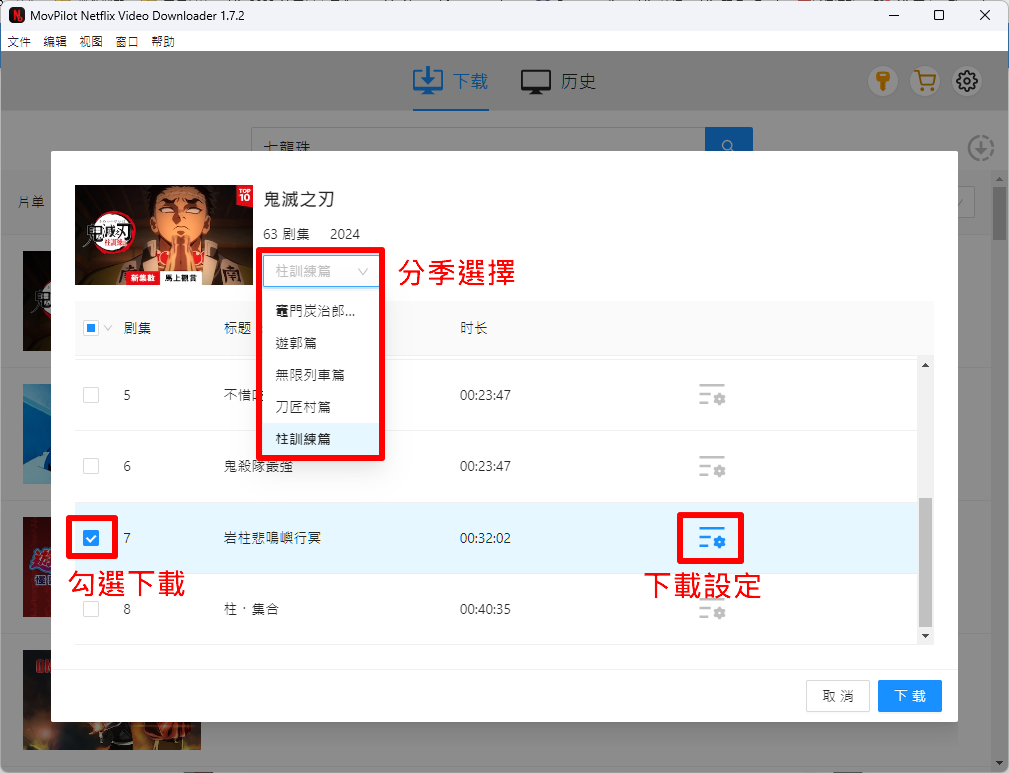Switch to the 历史 tab

[x=559, y=82]
